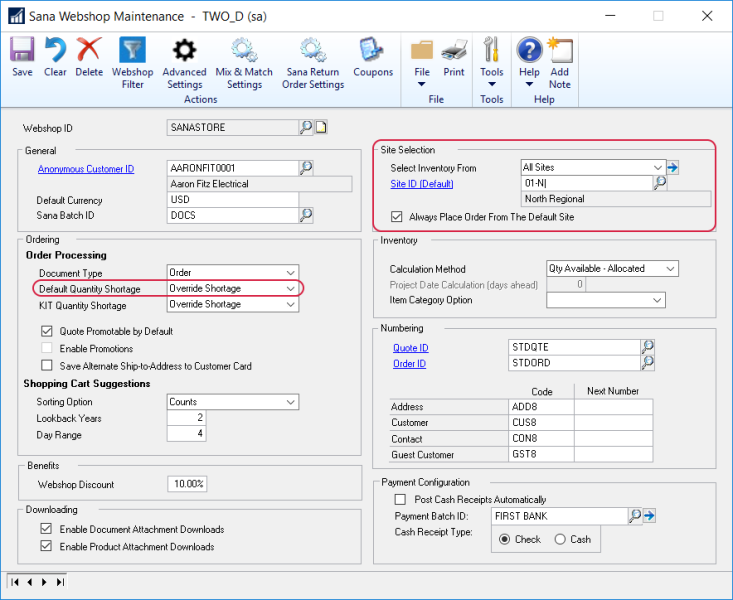Click the Quote ID STDQTE field

coord(575,347)
